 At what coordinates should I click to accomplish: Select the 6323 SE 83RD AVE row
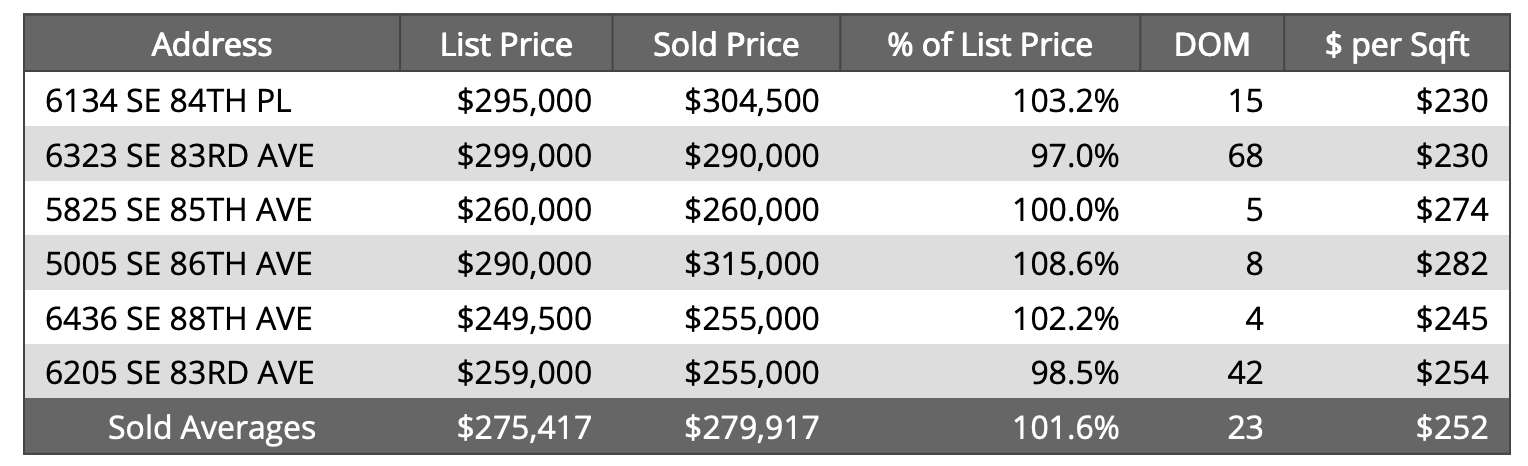point(179,155)
